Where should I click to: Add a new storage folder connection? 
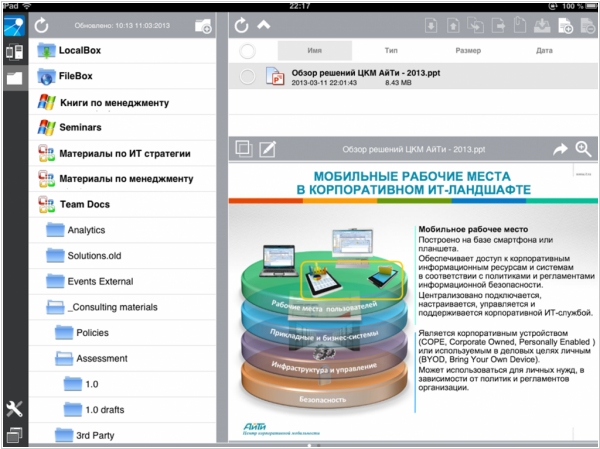coord(202,26)
